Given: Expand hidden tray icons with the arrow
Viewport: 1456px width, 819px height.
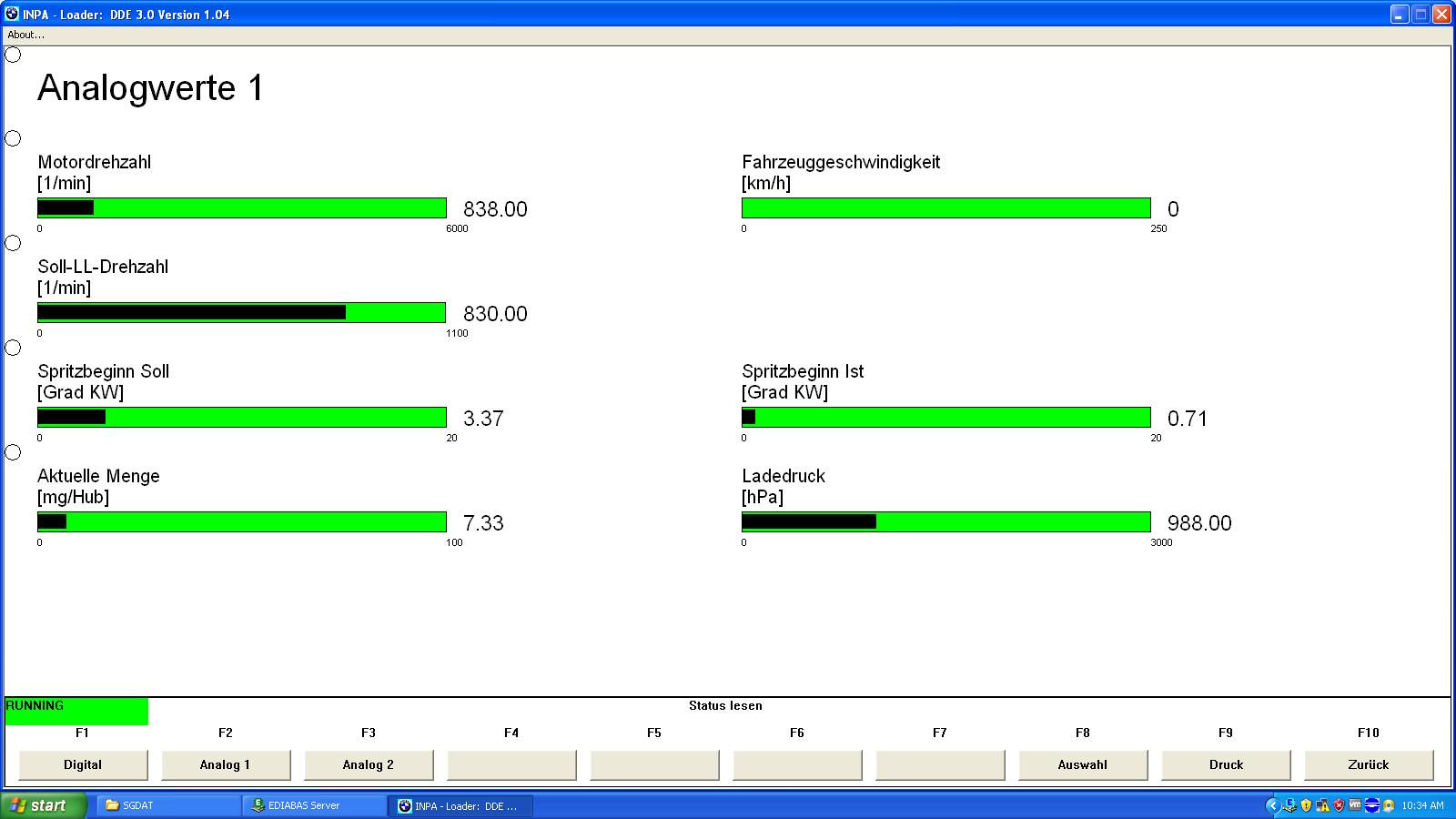Looking at the screenshot, I should 1273,805.
